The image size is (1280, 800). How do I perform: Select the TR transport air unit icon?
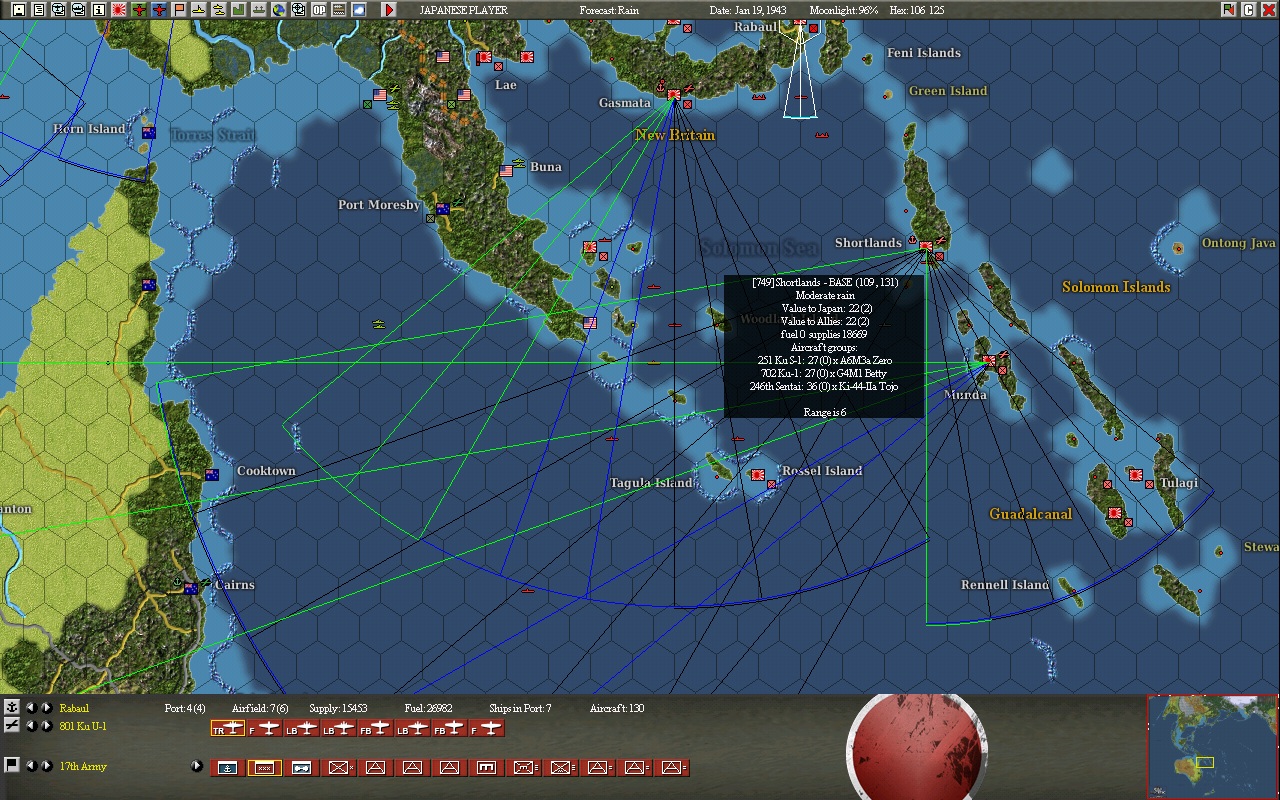pos(228,729)
